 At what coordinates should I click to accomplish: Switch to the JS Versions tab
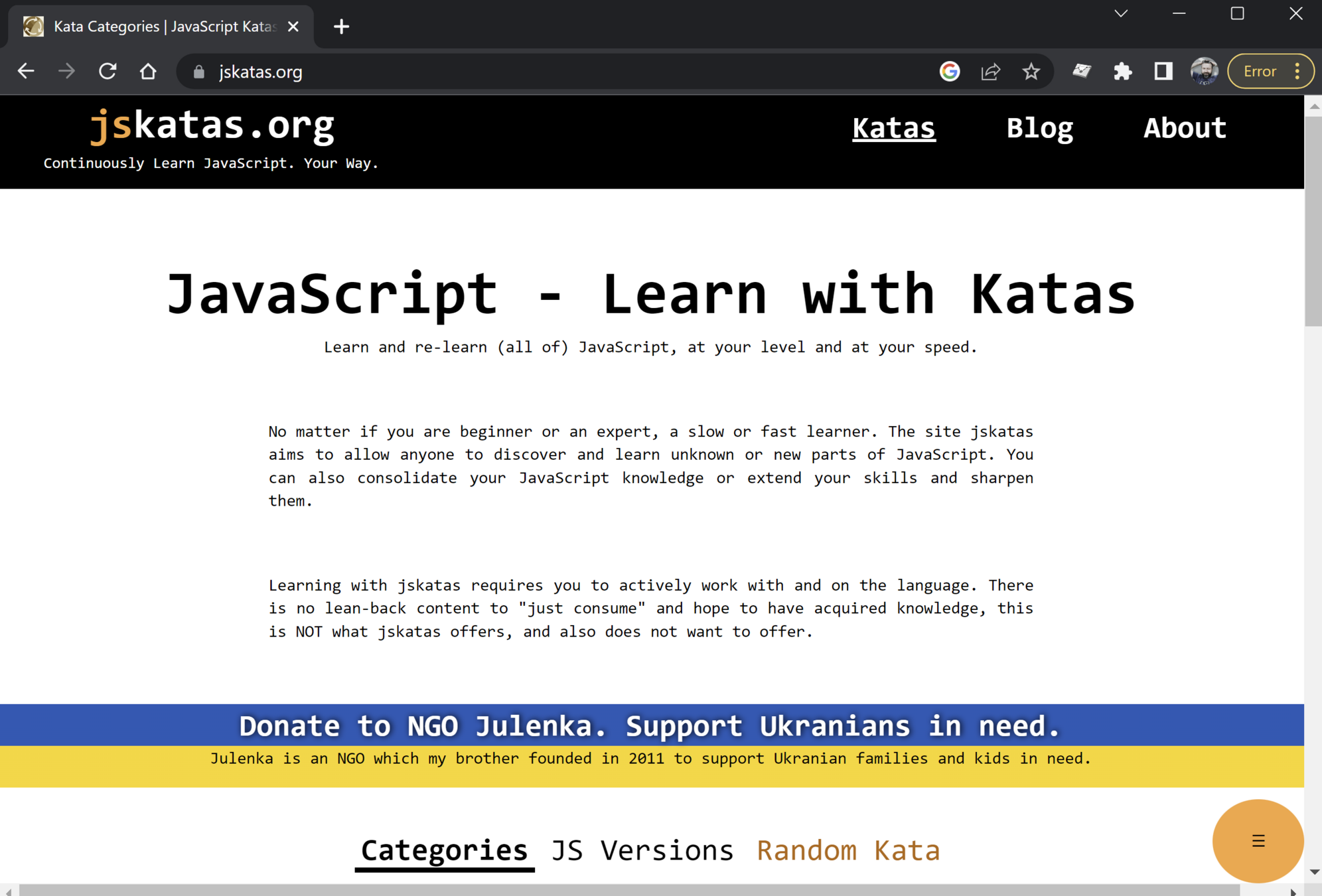pyautogui.click(x=642, y=850)
